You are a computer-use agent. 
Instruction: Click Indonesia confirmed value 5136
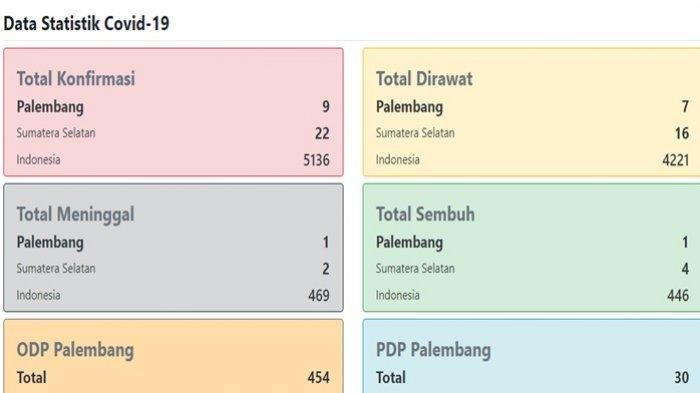317,160
